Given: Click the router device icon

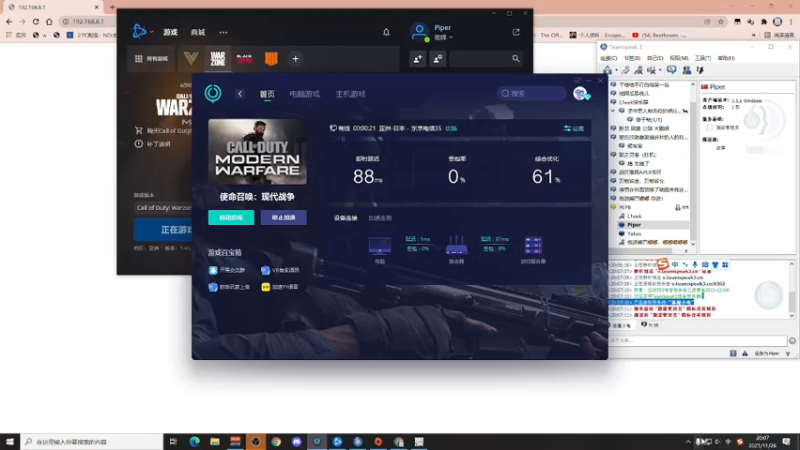Looking at the screenshot, I should (x=456, y=245).
